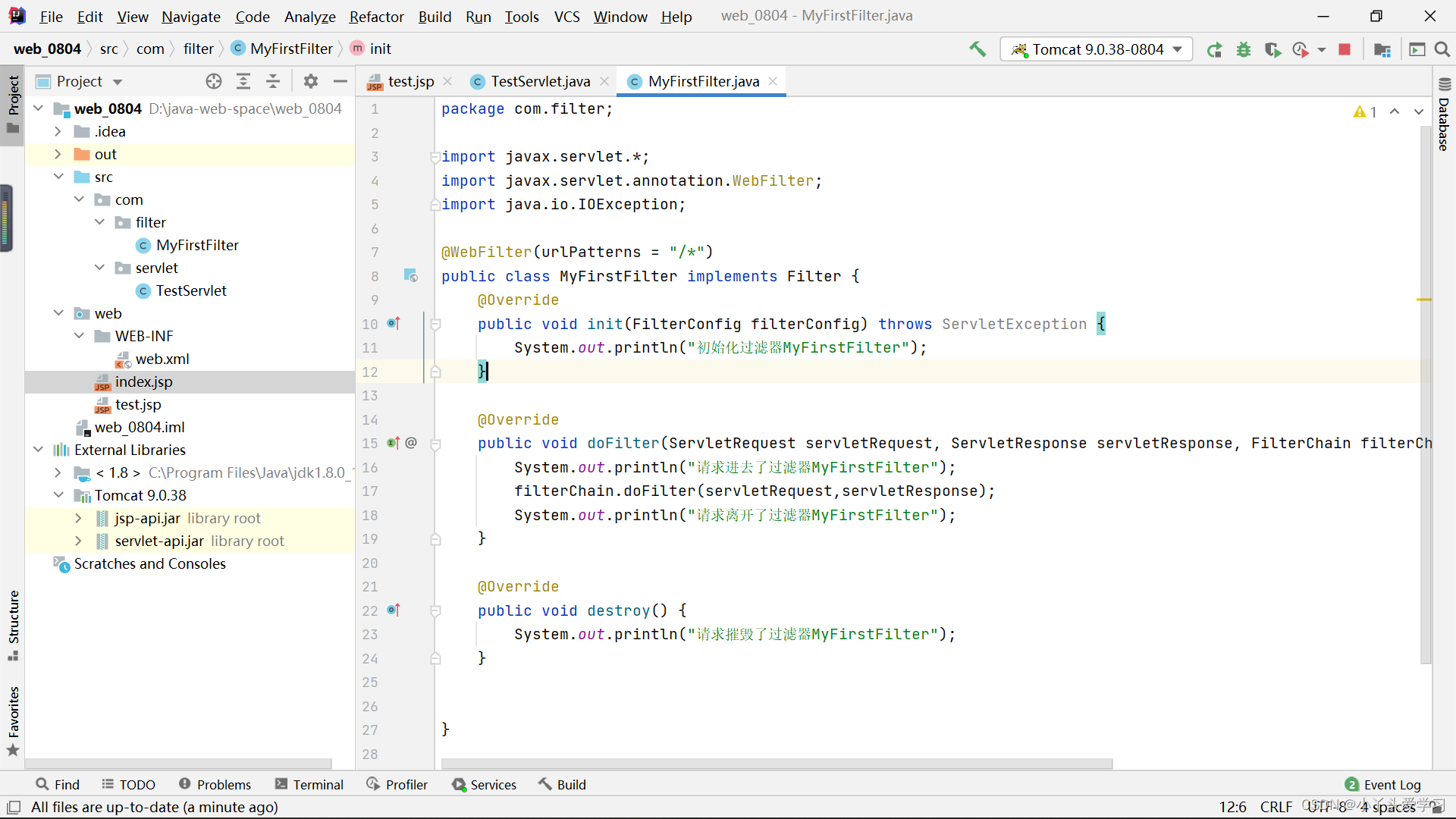
Task: Click the project panel horizontal scrollbar
Action: coord(179,764)
